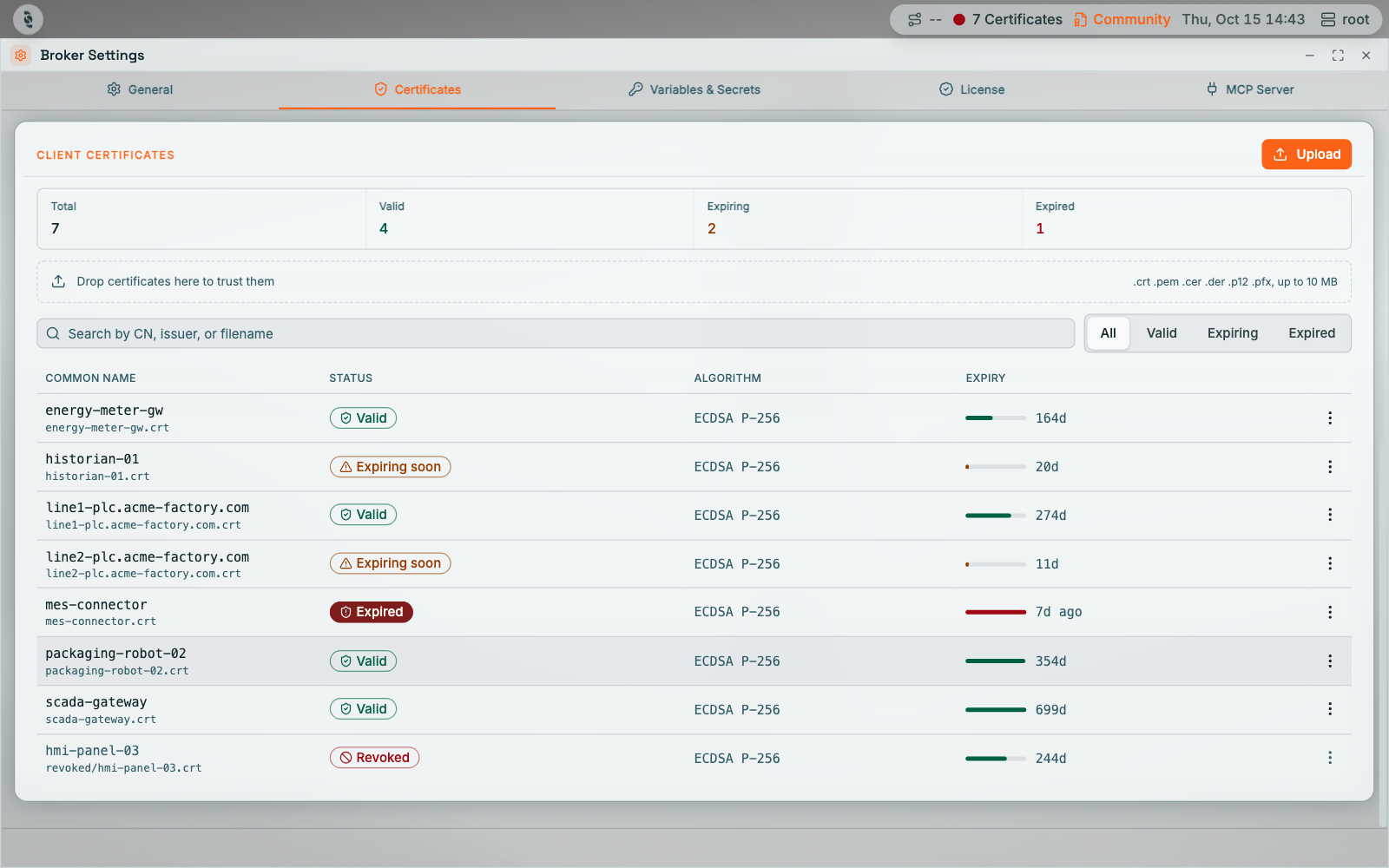Click the root user icon
The height and width of the screenshot is (868, 1389).
click(1328, 19)
